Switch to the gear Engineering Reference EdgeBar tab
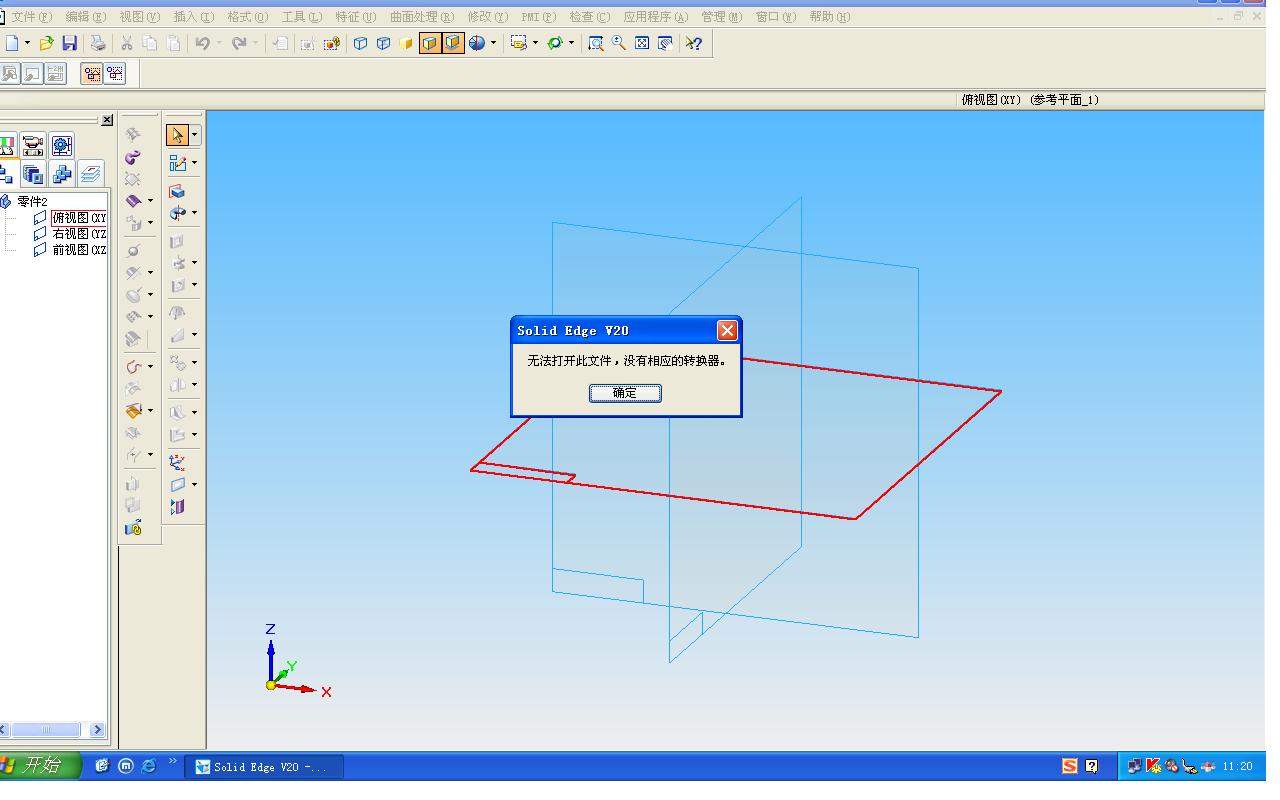 [x=61, y=145]
